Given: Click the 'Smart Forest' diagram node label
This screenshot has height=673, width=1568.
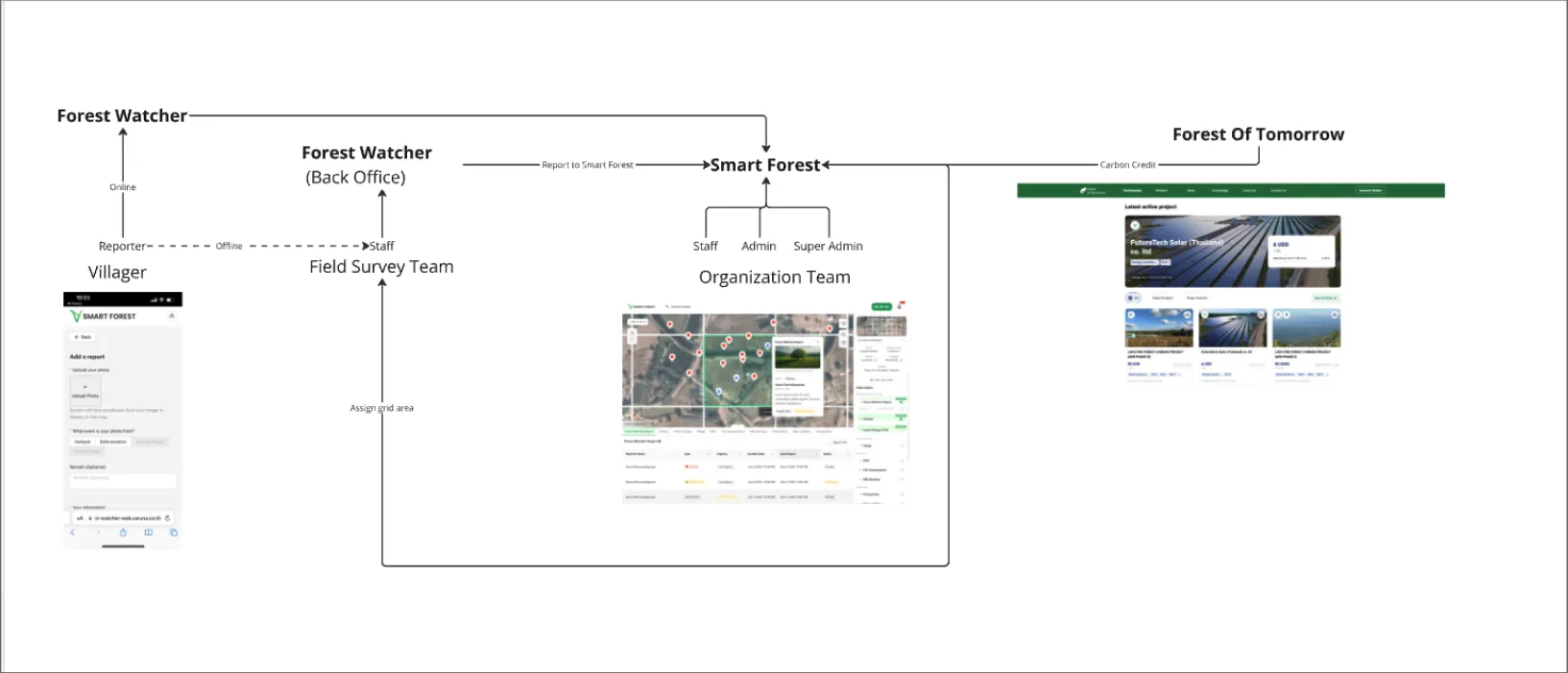Looking at the screenshot, I should pyautogui.click(x=765, y=165).
